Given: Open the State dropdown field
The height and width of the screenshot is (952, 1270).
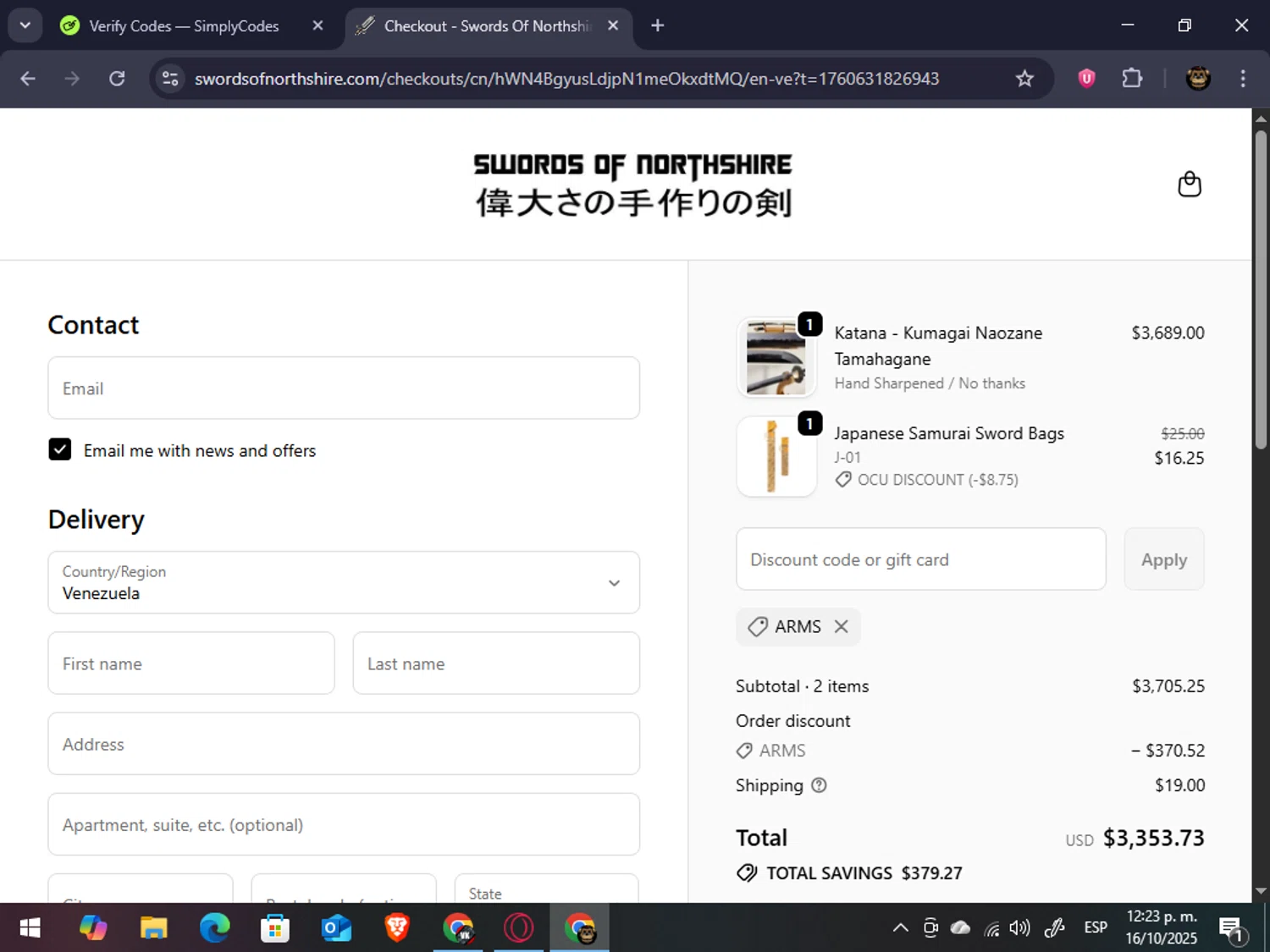Looking at the screenshot, I should (546, 889).
